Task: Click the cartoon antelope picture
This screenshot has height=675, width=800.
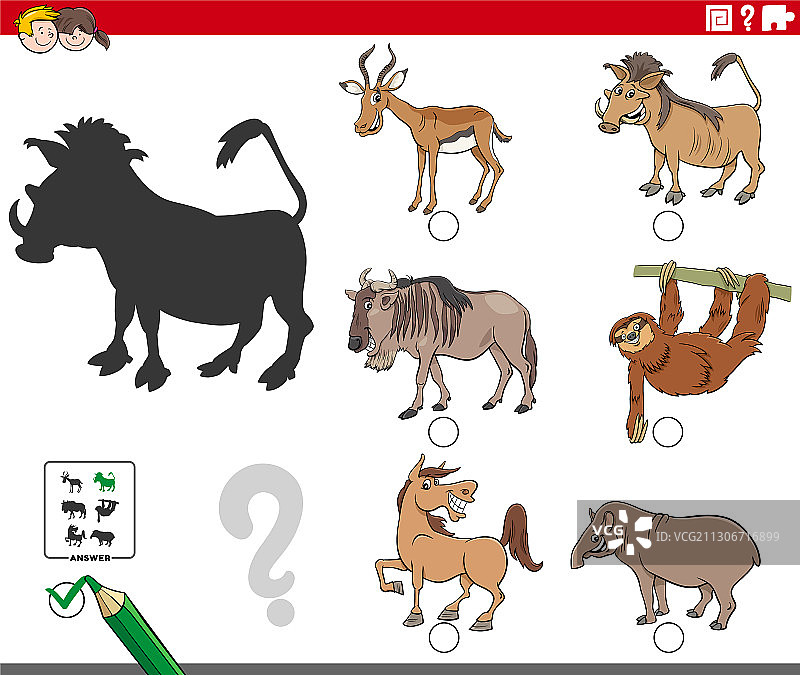Action: point(422,125)
